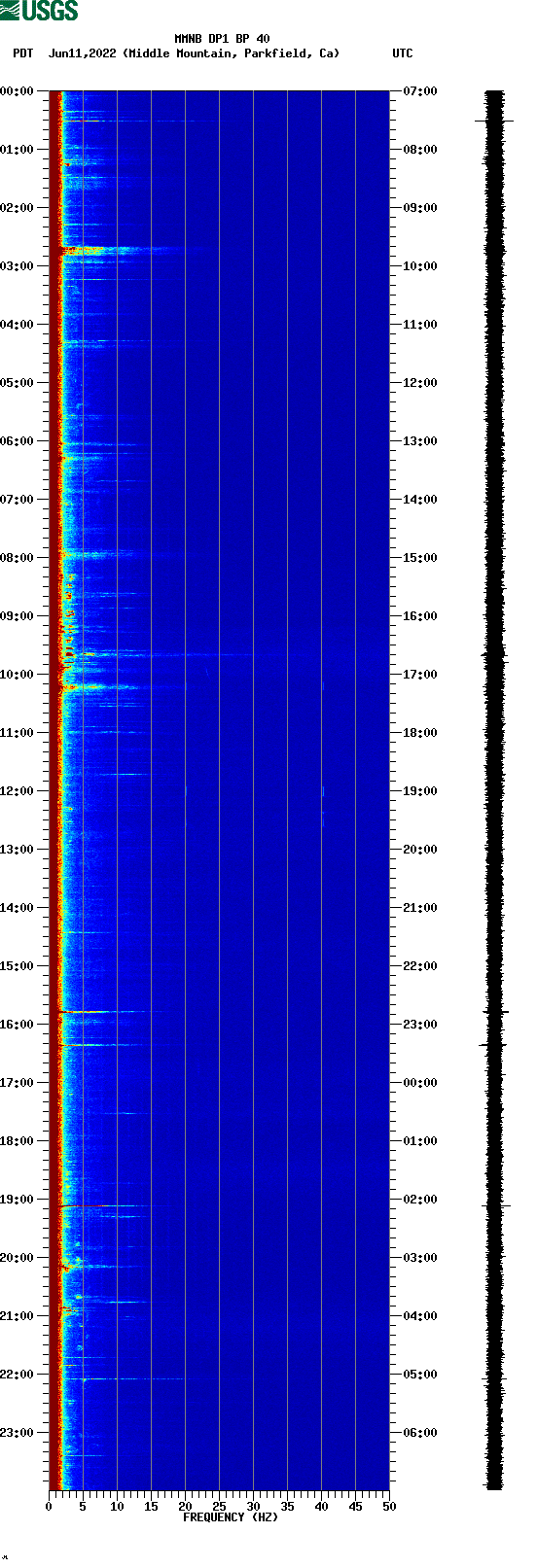Click the '17:00' label on the UTC axis
The image size is (537, 1568).
coord(420,675)
